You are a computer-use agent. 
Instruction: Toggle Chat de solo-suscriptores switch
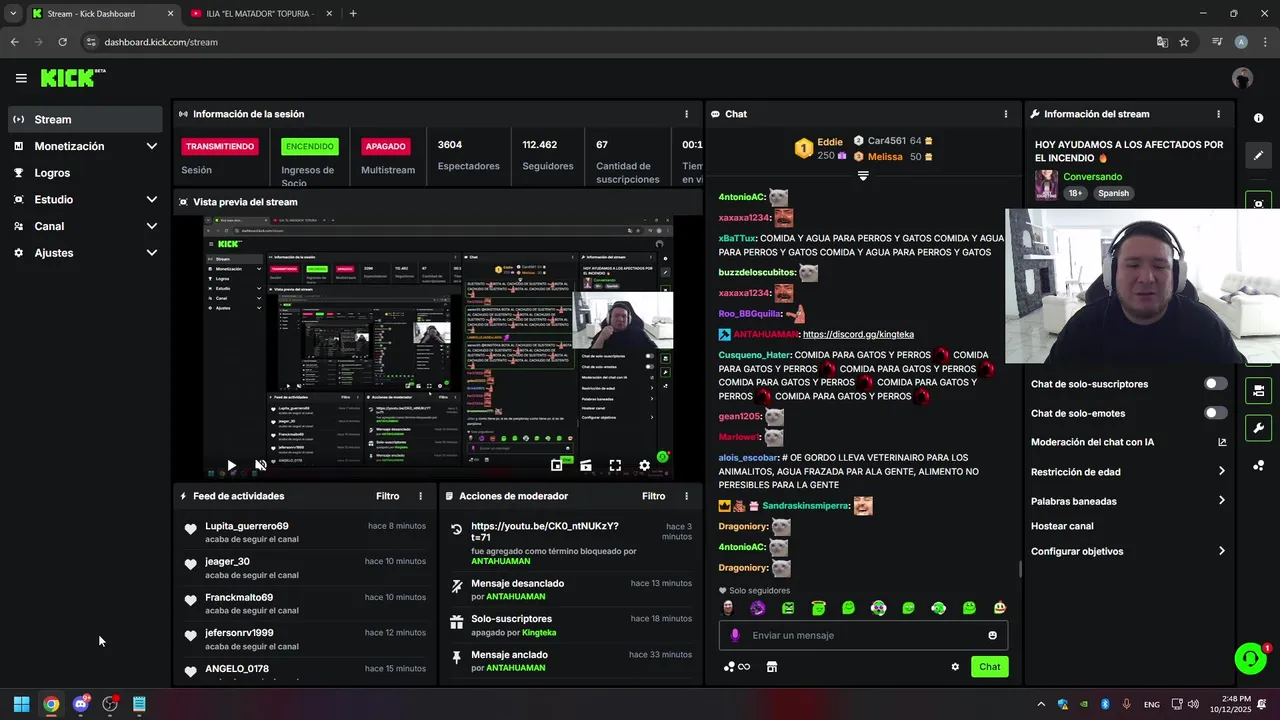click(1216, 384)
